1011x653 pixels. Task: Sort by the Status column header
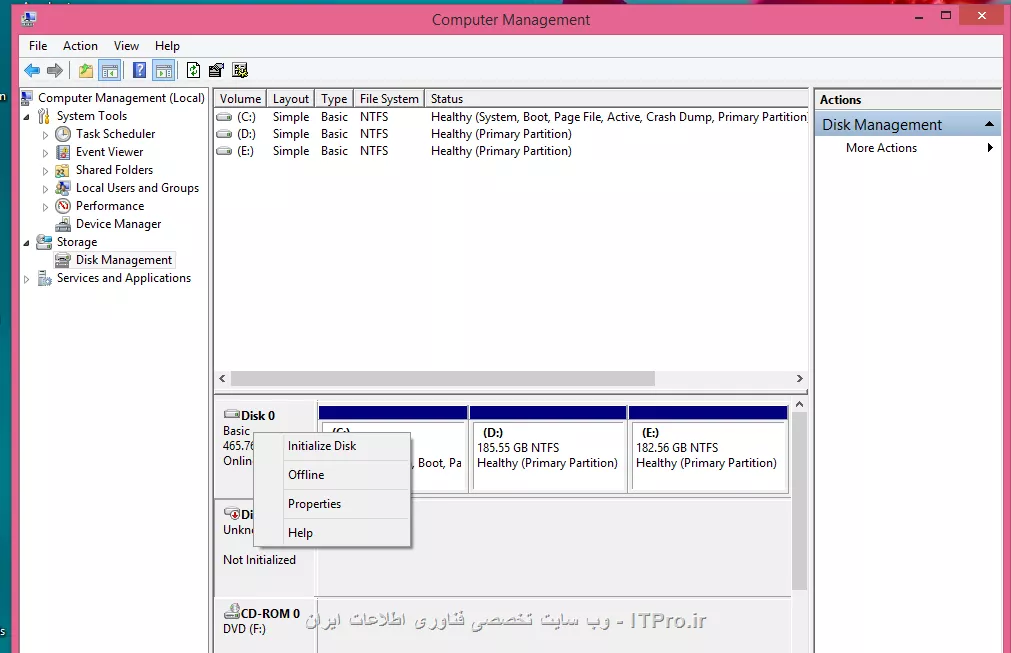pos(616,99)
